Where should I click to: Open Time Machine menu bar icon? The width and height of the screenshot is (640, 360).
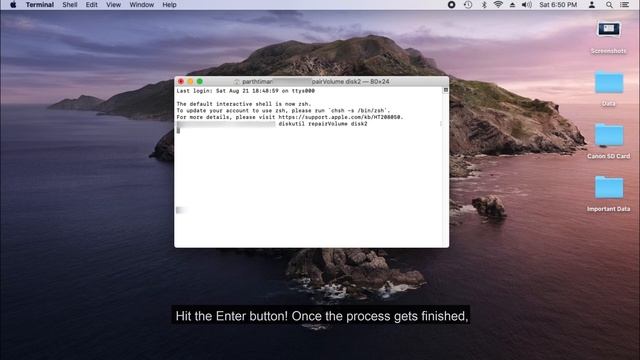pos(468,5)
